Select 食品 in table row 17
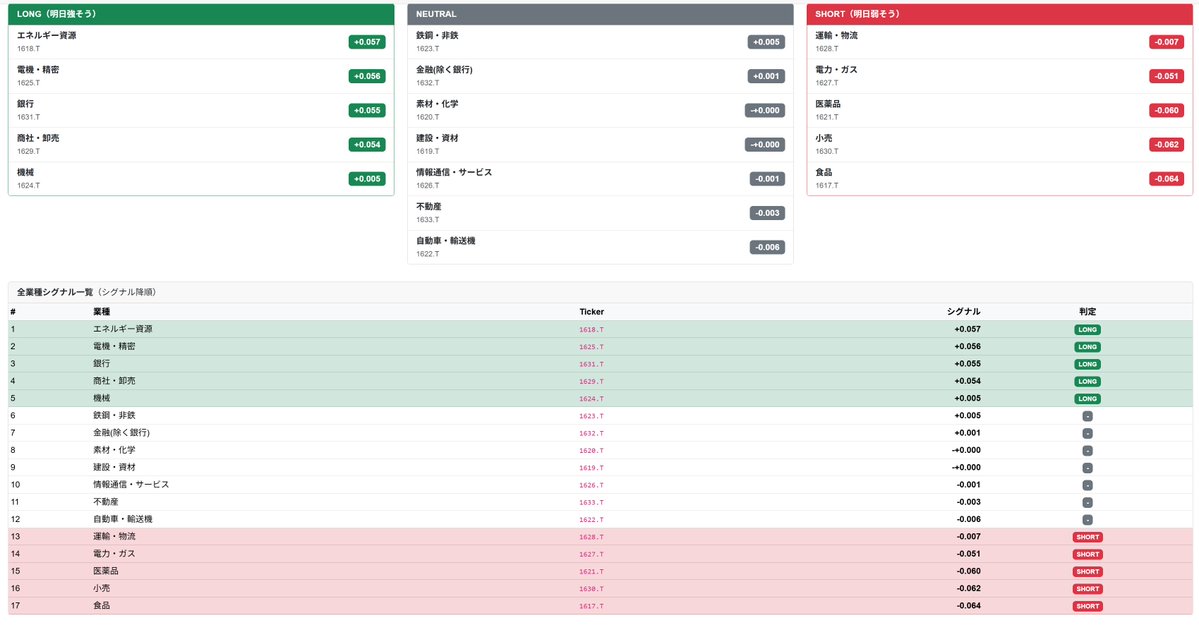This screenshot has height=625, width=1199. (x=102, y=606)
